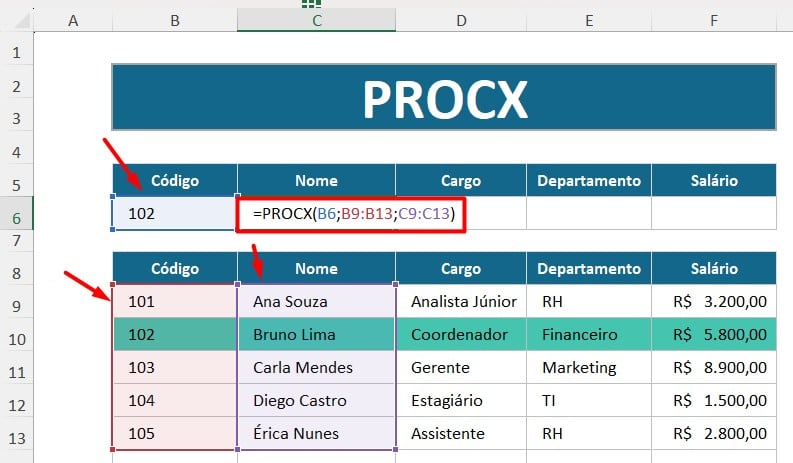Select the Estagiário cell
The height and width of the screenshot is (463, 793).
click(461, 400)
